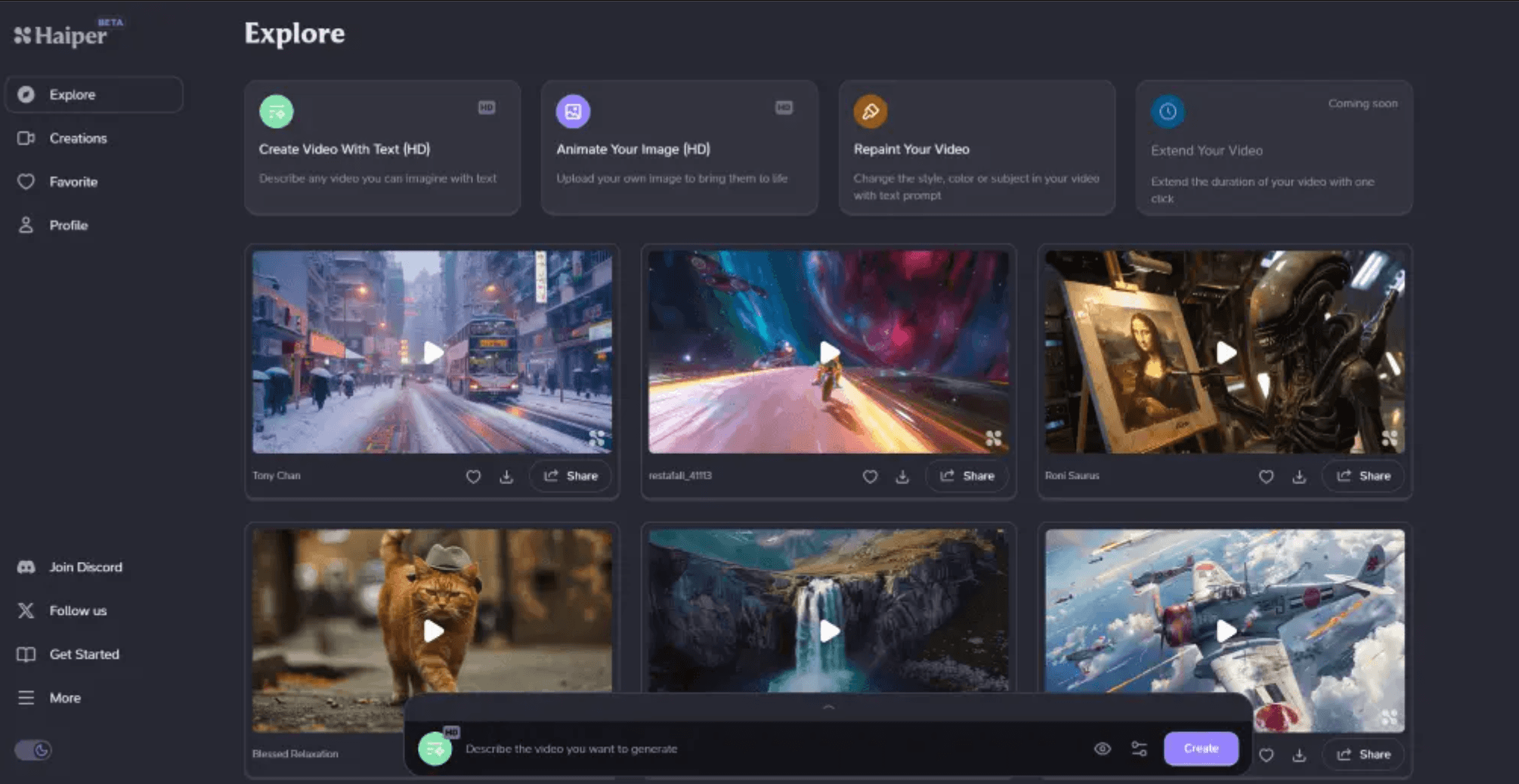
Task: Click the Repaint Your Video orange icon
Action: tap(871, 112)
